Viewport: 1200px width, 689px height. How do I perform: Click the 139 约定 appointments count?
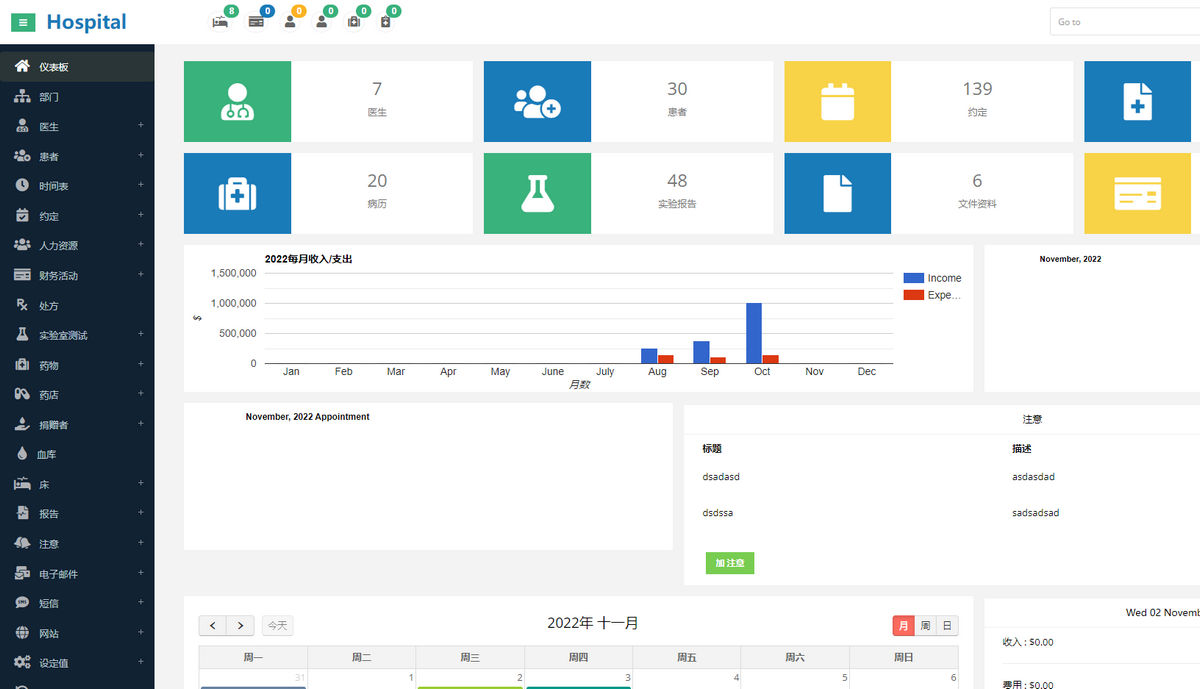click(977, 89)
